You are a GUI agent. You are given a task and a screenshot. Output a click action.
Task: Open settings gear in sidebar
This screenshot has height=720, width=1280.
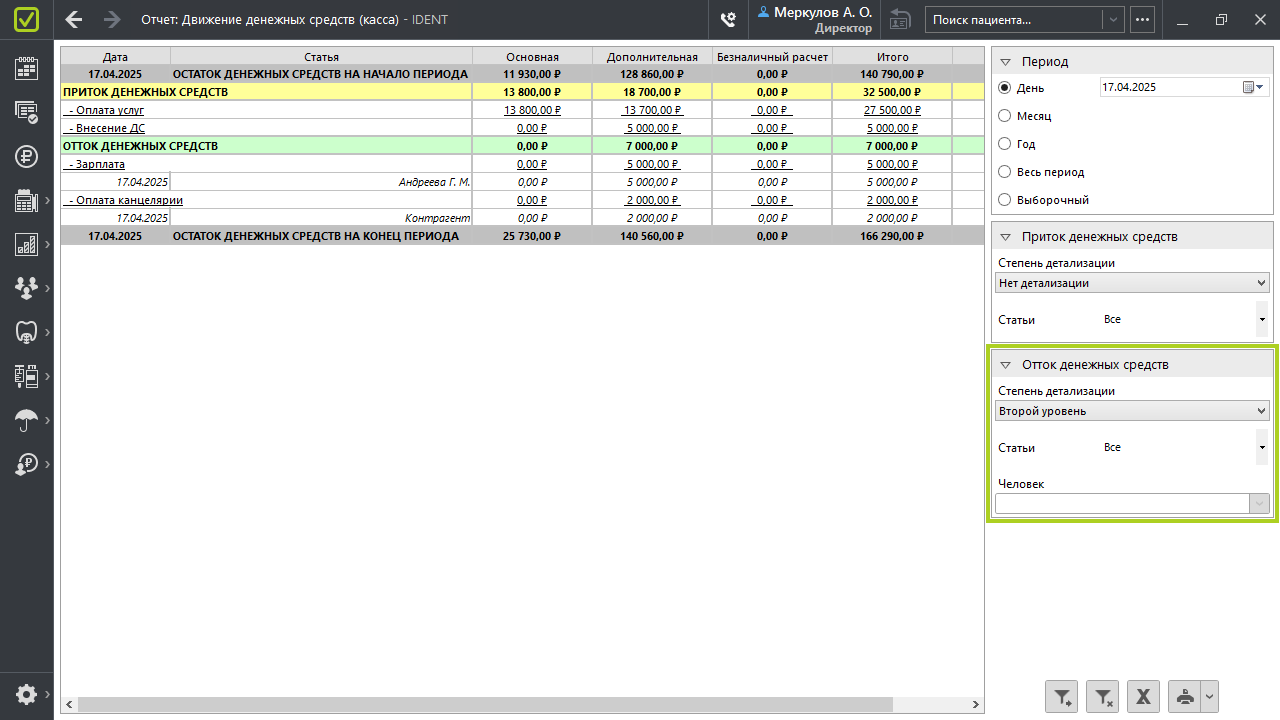(x=27, y=694)
